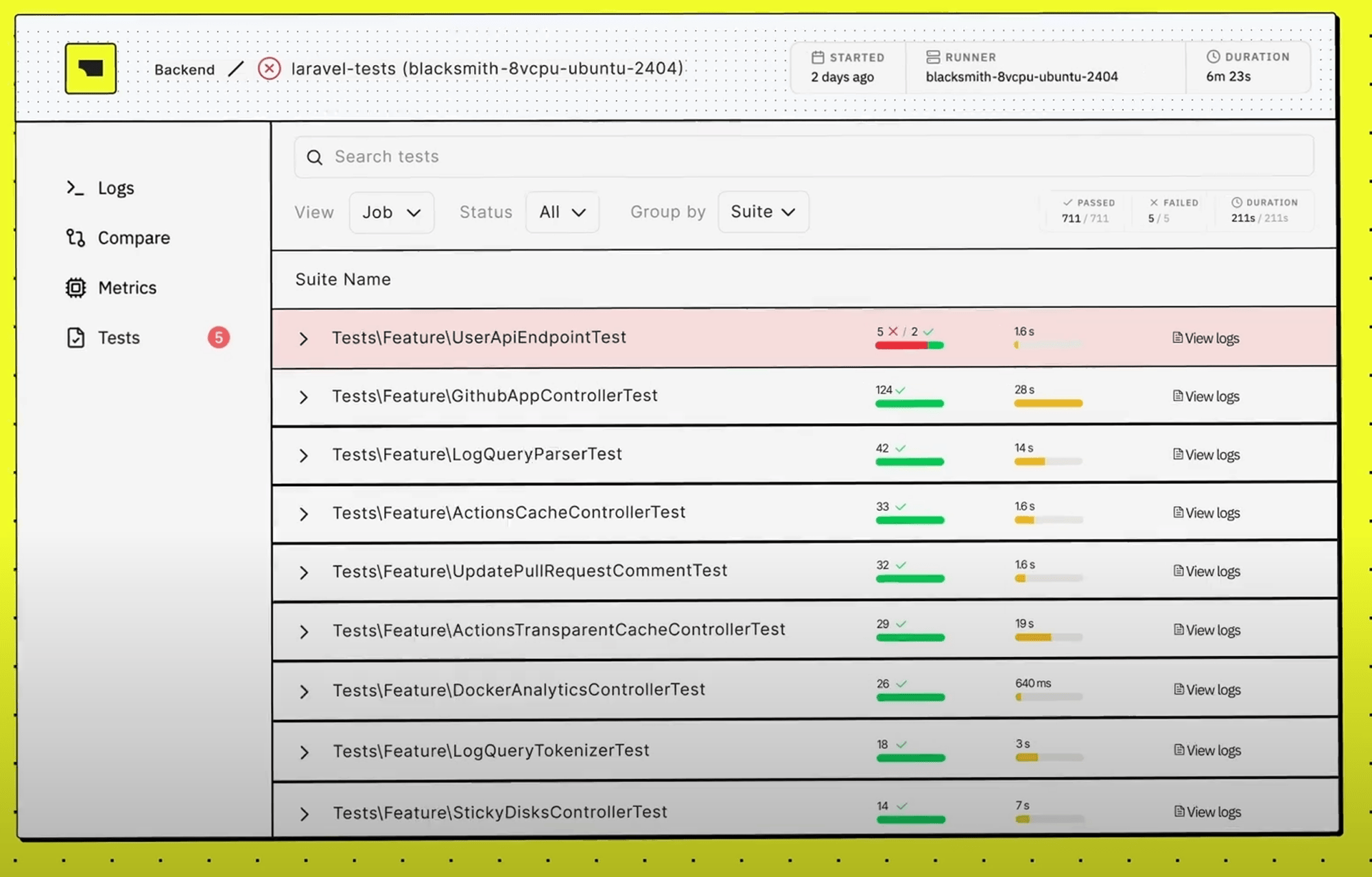Click the Logs terminal icon in sidebar
Screen dimensions: 1372x877
click(x=75, y=188)
